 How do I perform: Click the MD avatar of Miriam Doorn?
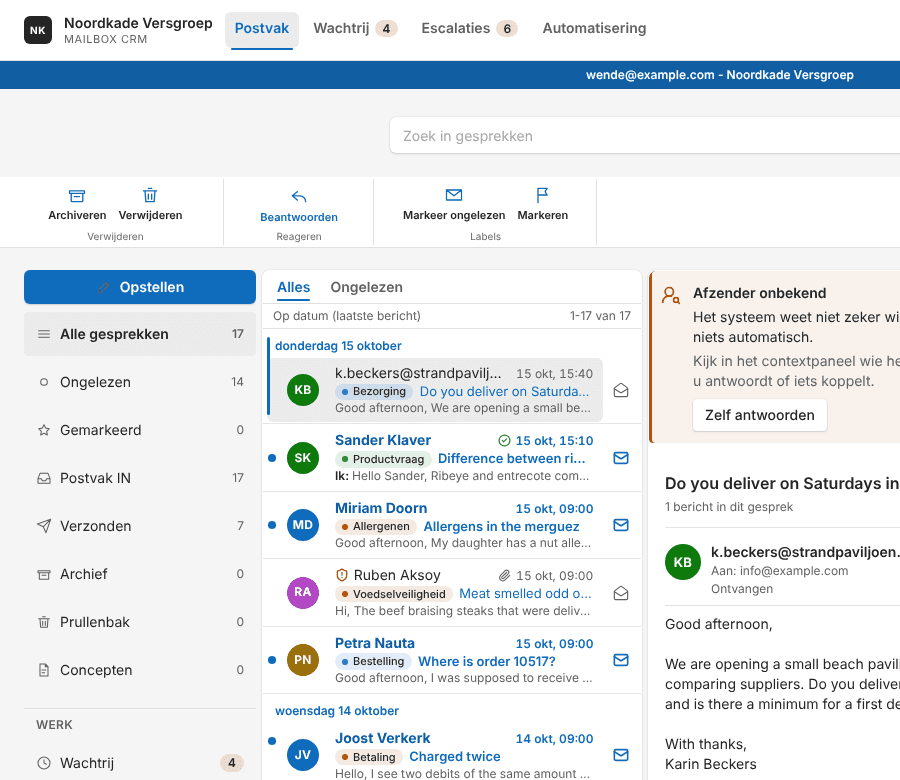coord(302,525)
